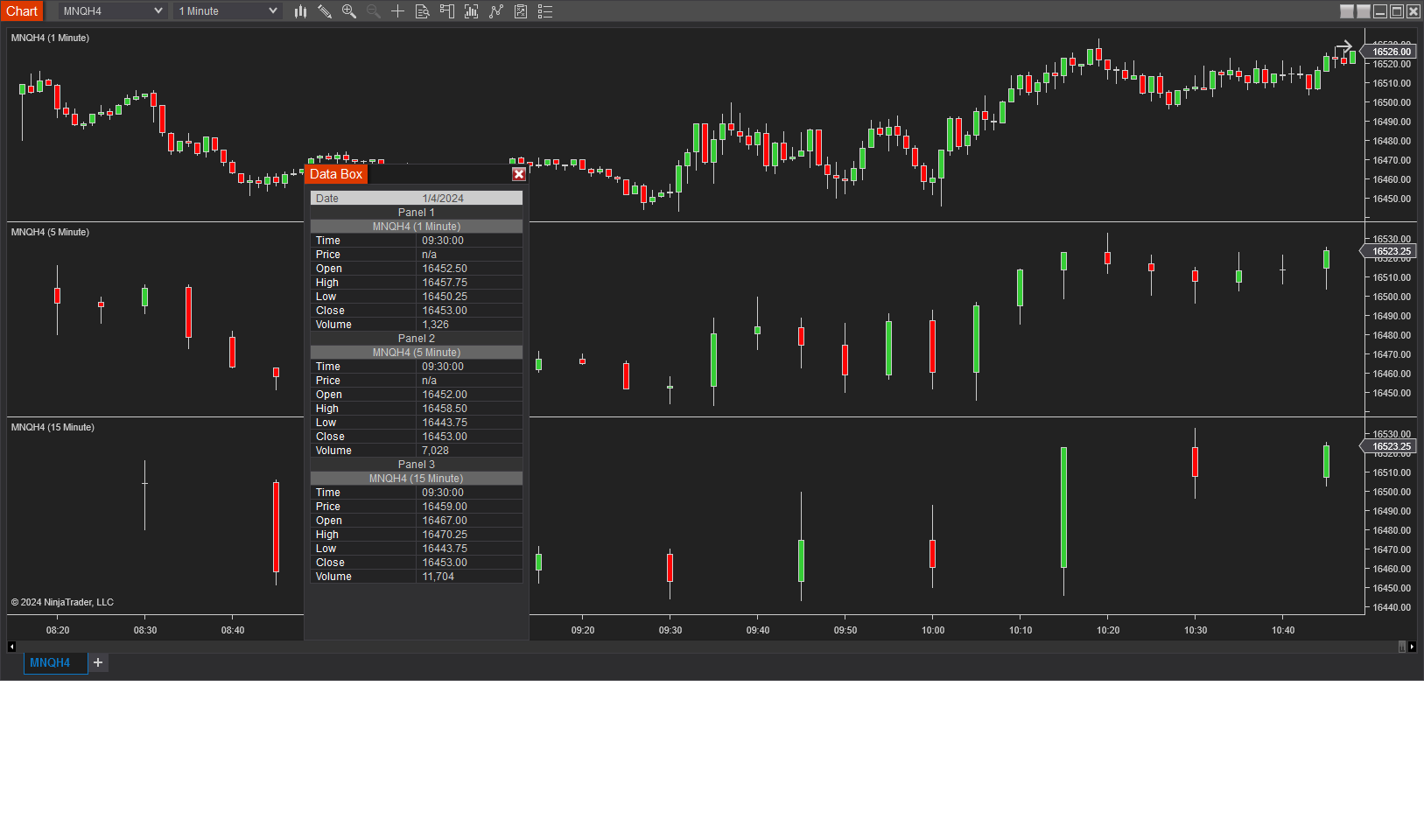This screenshot has height=840, width=1424.
Task: Click the Volume value 11,704
Action: 438,577
